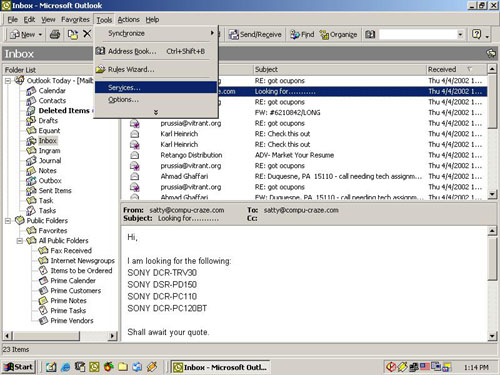Viewport: 500px width, 375px height.
Task: Open the Drafts folder
Action: [x=48, y=121]
